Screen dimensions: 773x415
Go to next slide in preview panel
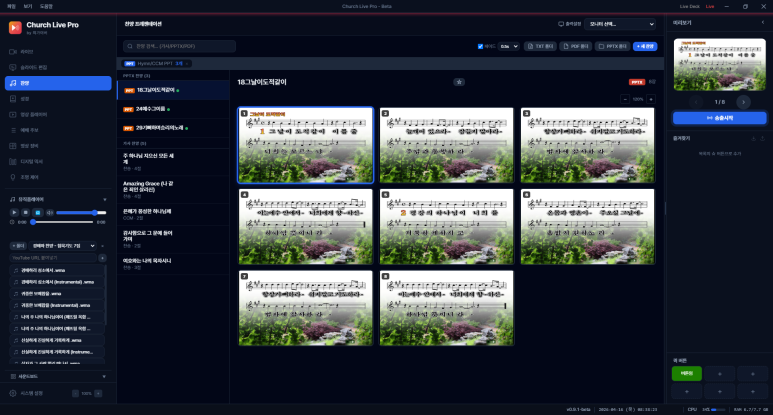tap(743, 102)
